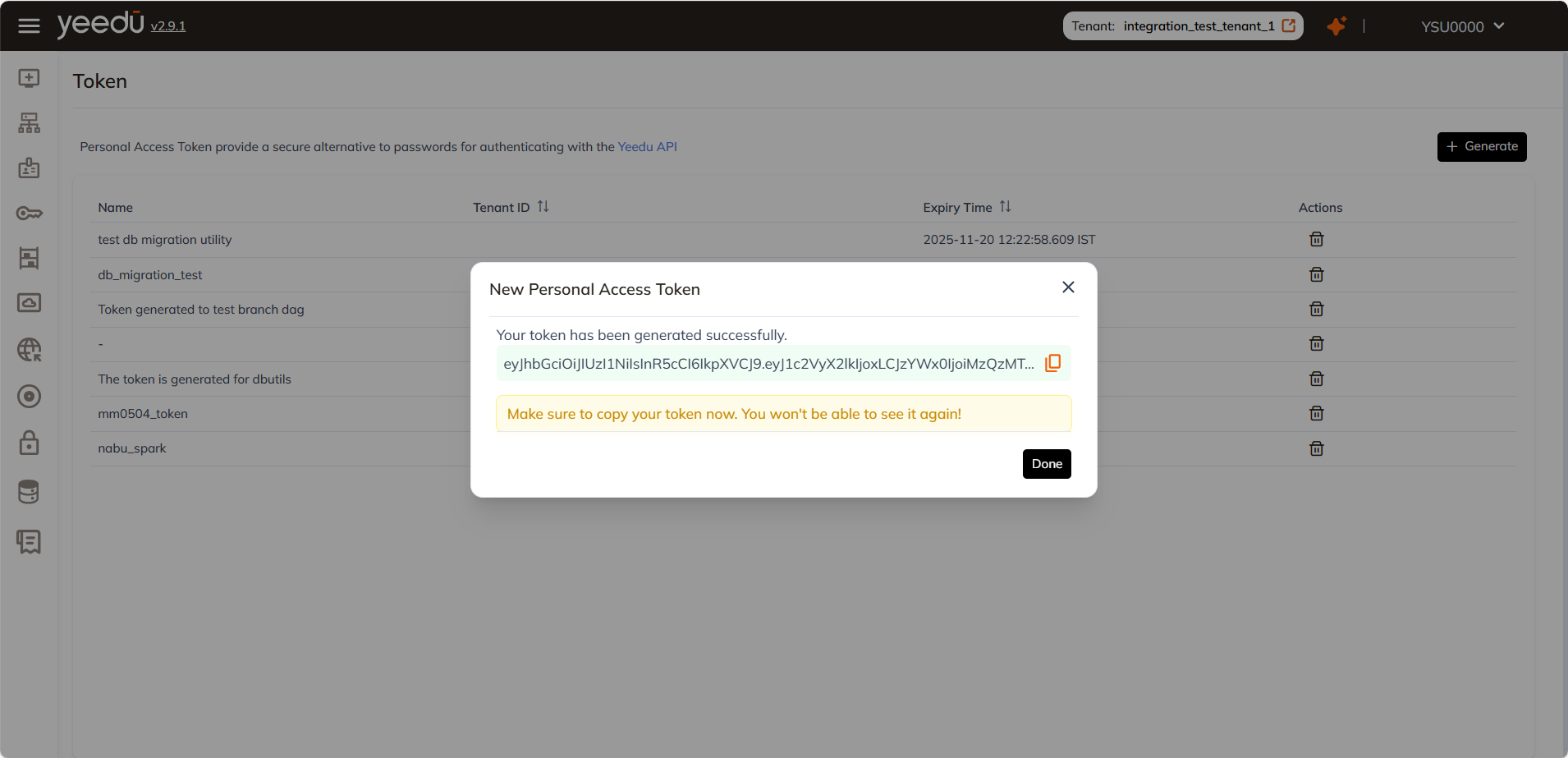The height and width of the screenshot is (758, 1568).
Task: Click the v2.9.1 version link
Action: 168,26
